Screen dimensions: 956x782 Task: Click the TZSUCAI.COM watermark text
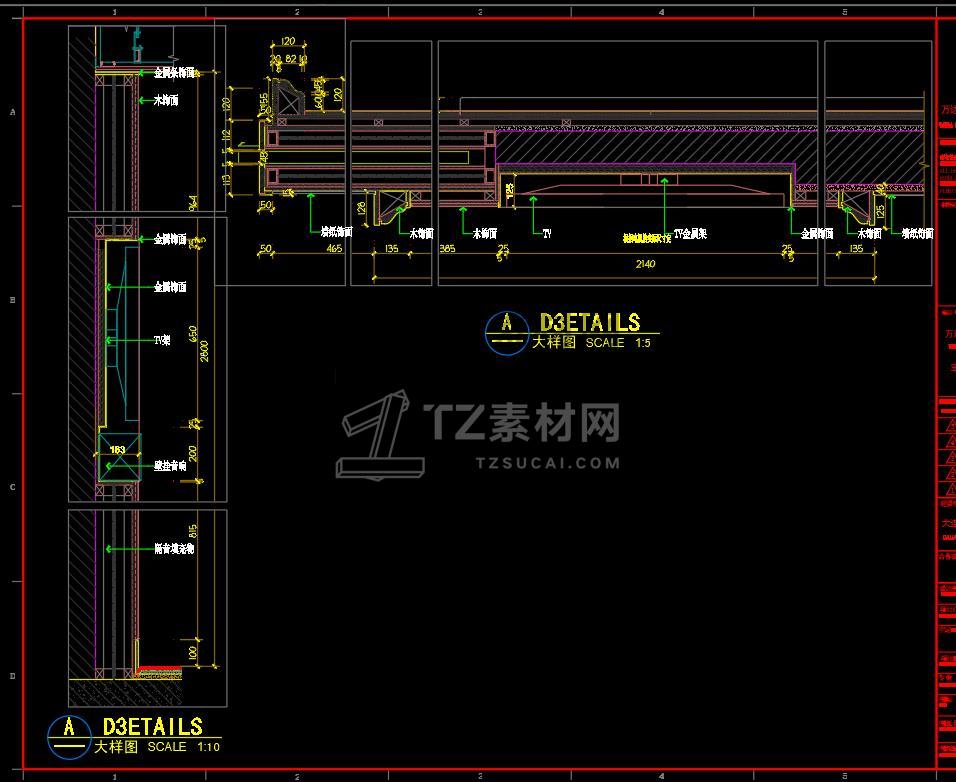(548, 463)
